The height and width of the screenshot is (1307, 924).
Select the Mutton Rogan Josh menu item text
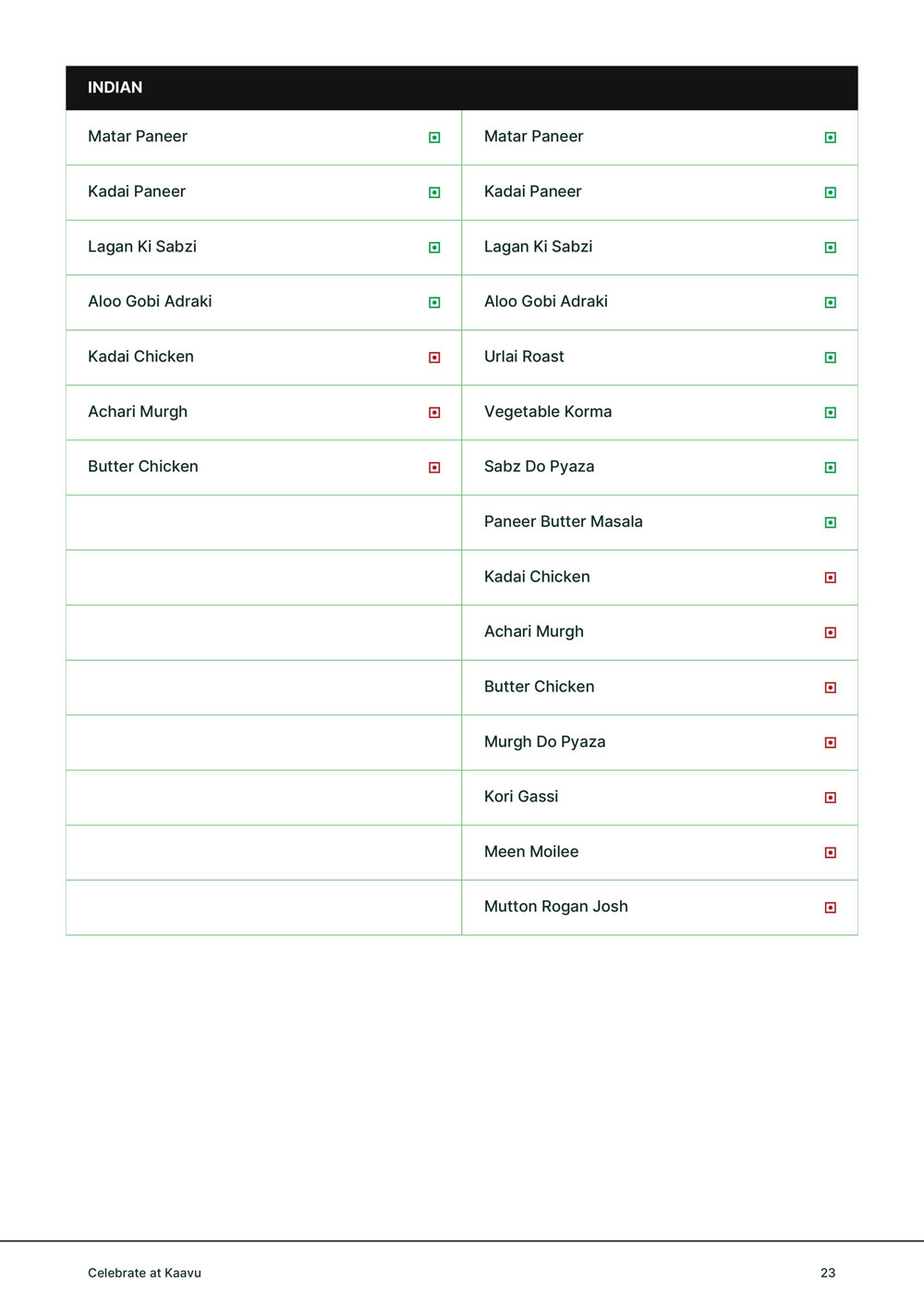point(555,907)
